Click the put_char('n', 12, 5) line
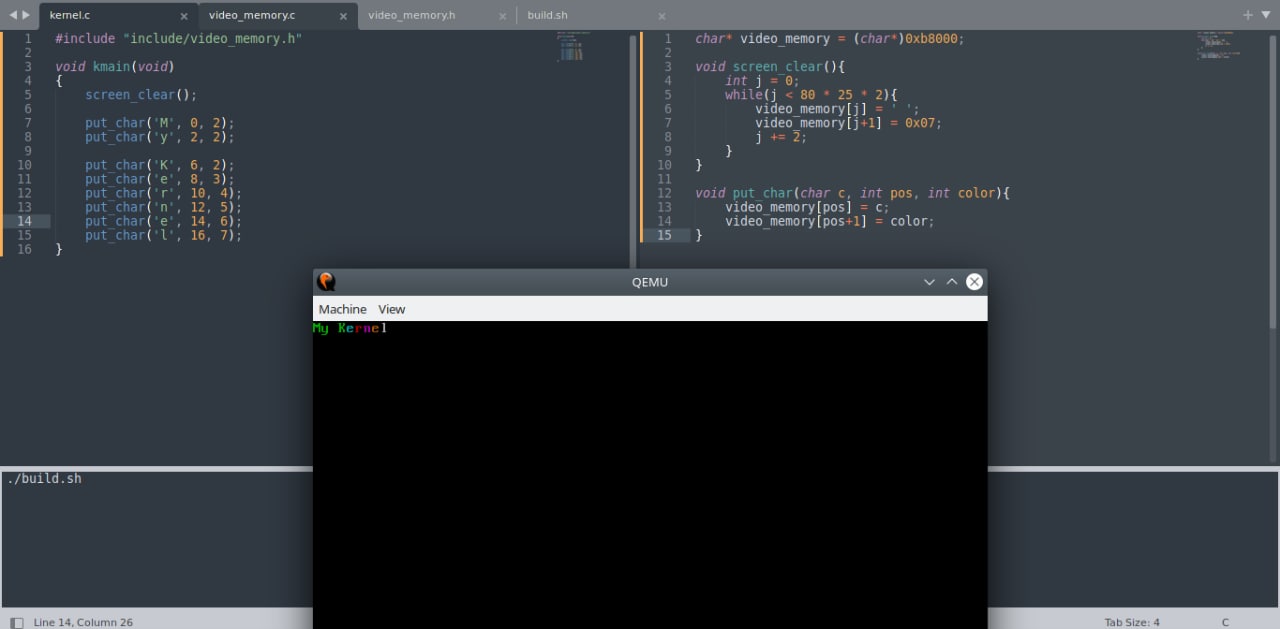This screenshot has width=1280, height=629. coord(163,206)
